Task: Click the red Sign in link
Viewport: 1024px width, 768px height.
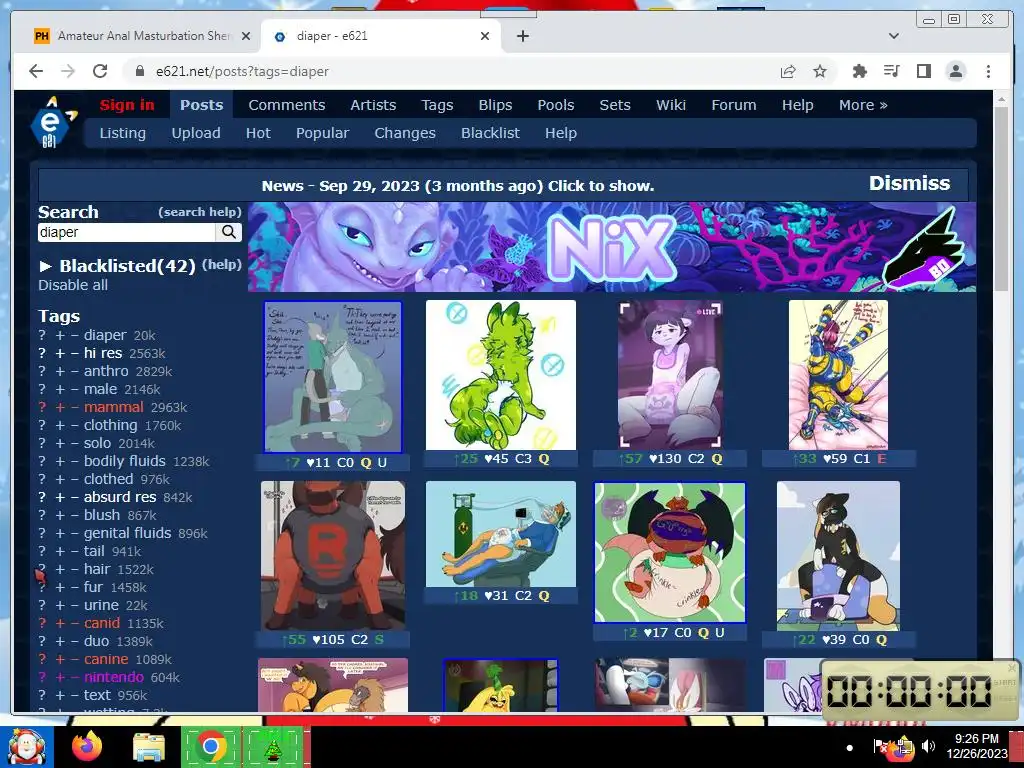Action: tap(127, 105)
